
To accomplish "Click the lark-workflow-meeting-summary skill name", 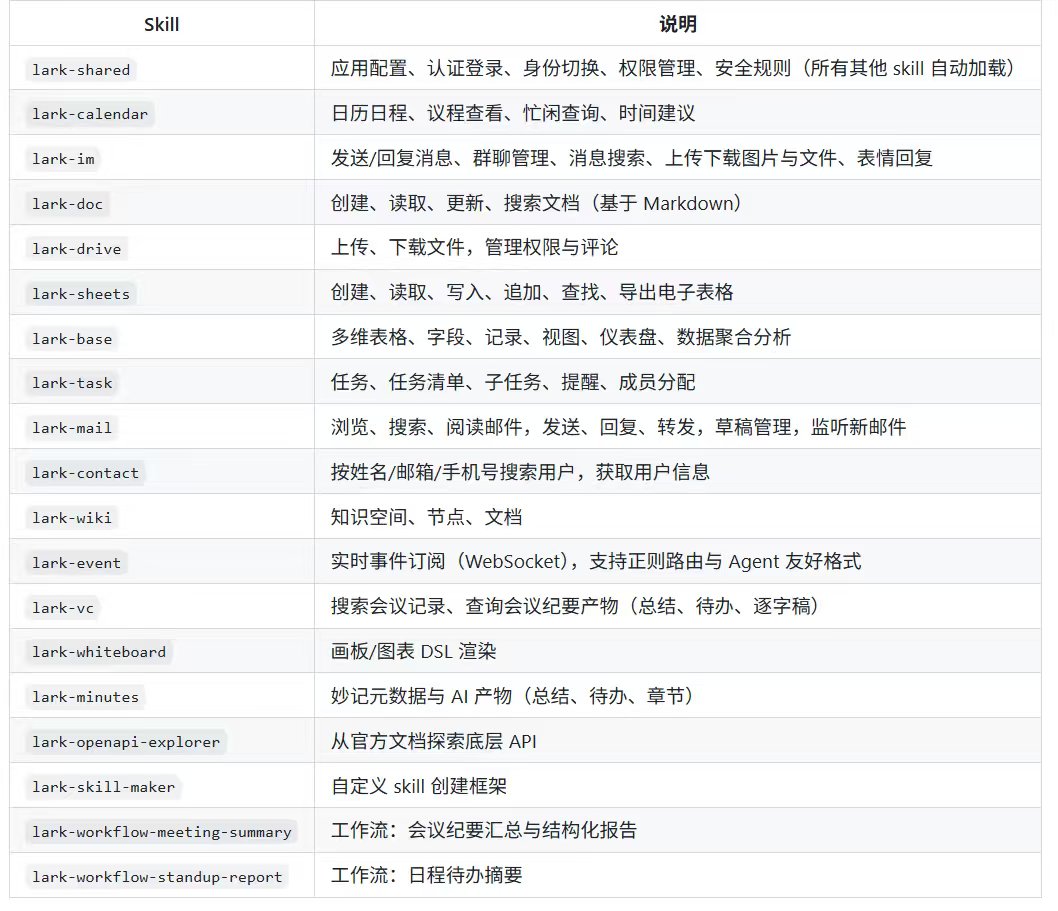I will point(162,832).
